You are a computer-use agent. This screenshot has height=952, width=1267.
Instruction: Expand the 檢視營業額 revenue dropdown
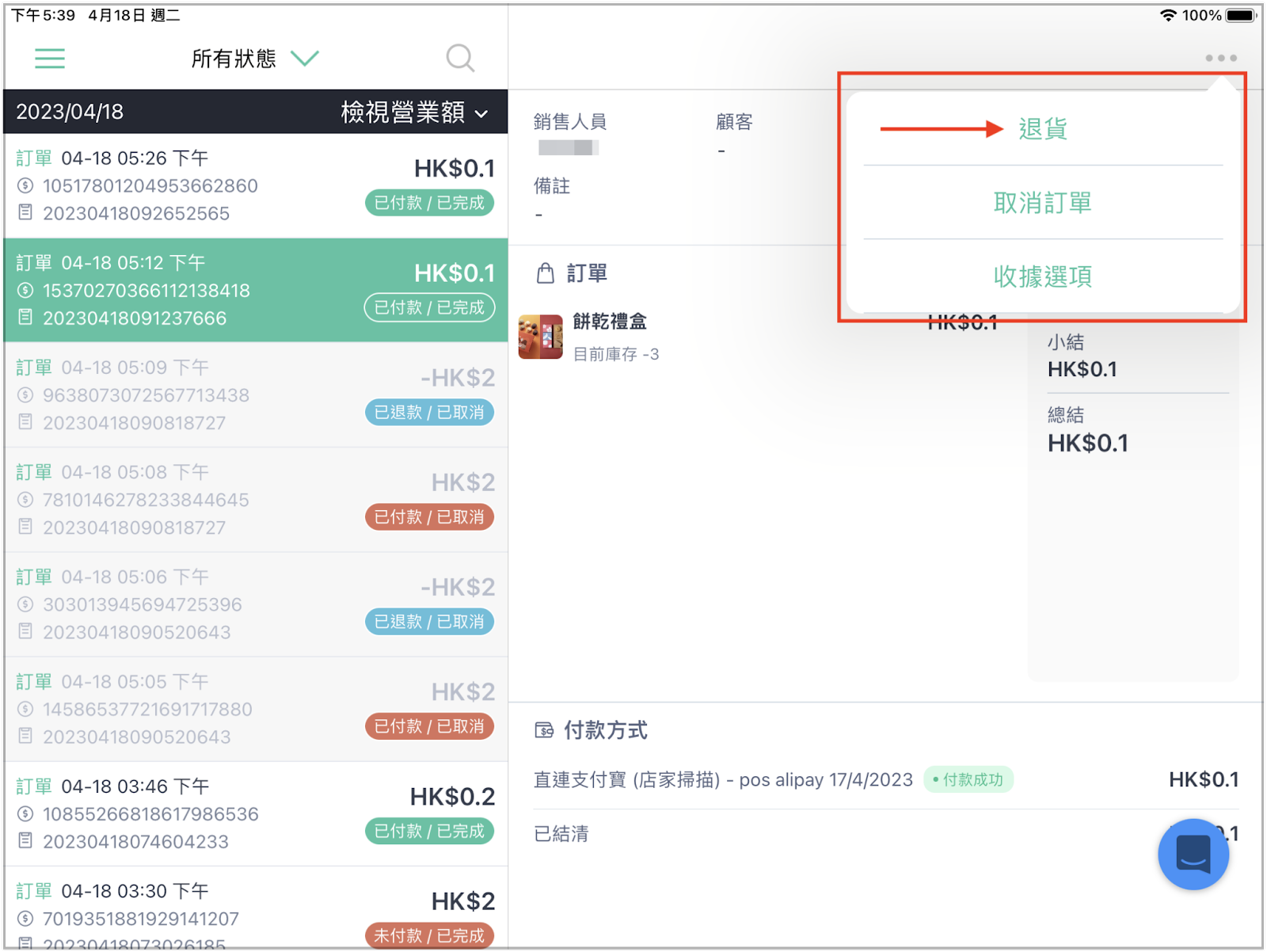[414, 112]
